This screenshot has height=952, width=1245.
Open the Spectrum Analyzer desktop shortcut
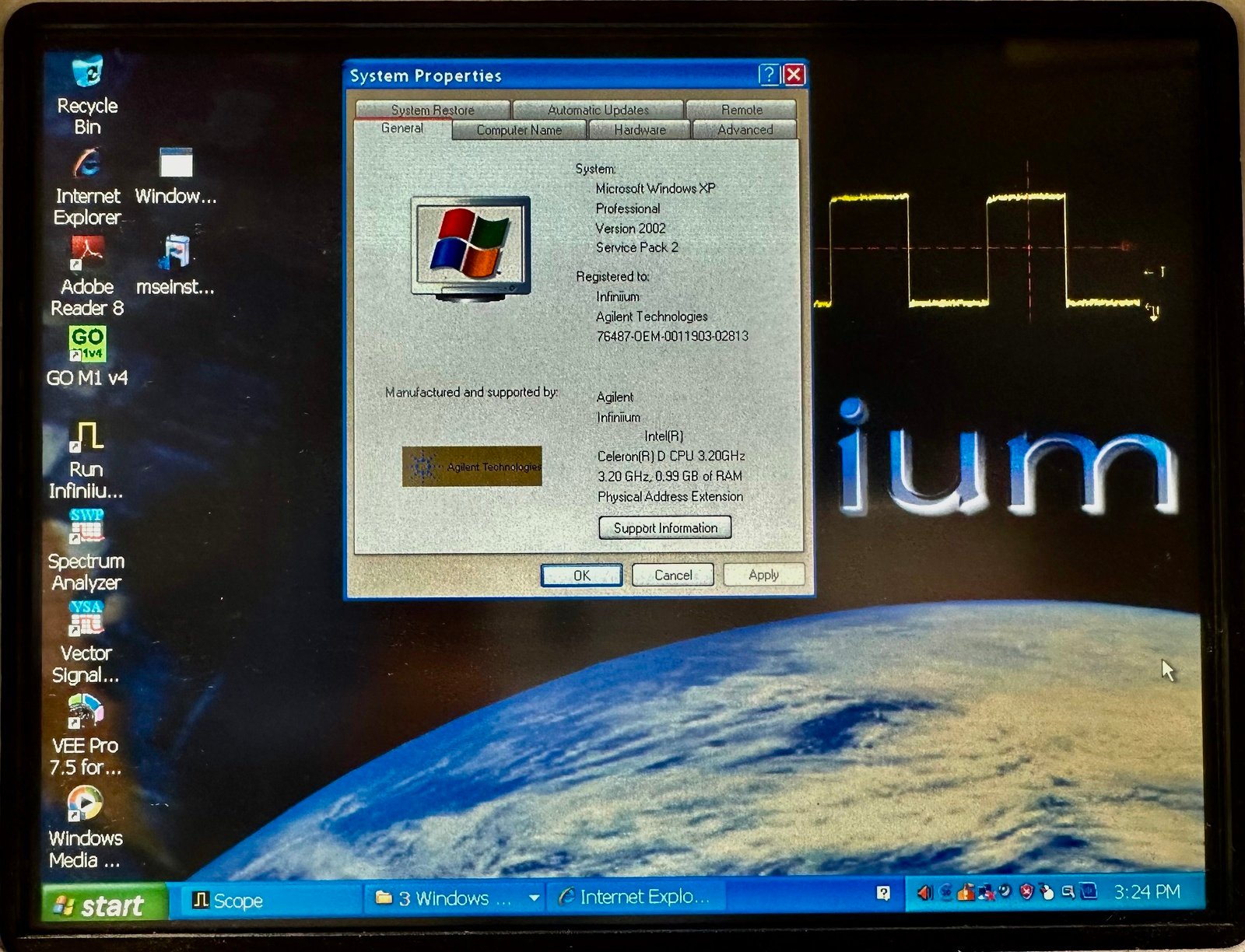coord(86,551)
